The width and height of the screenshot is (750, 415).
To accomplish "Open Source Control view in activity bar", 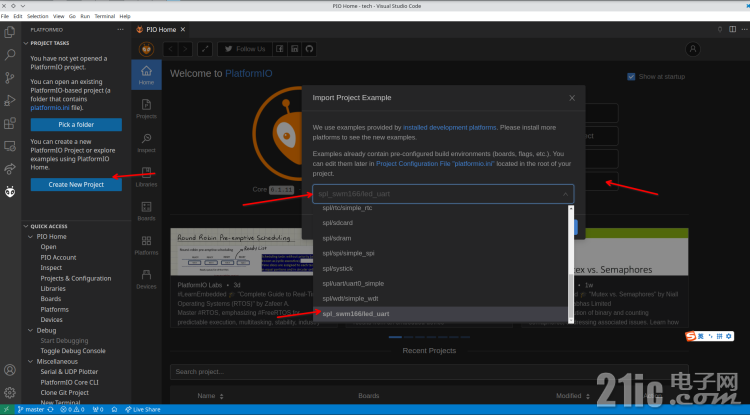I will [10, 77].
